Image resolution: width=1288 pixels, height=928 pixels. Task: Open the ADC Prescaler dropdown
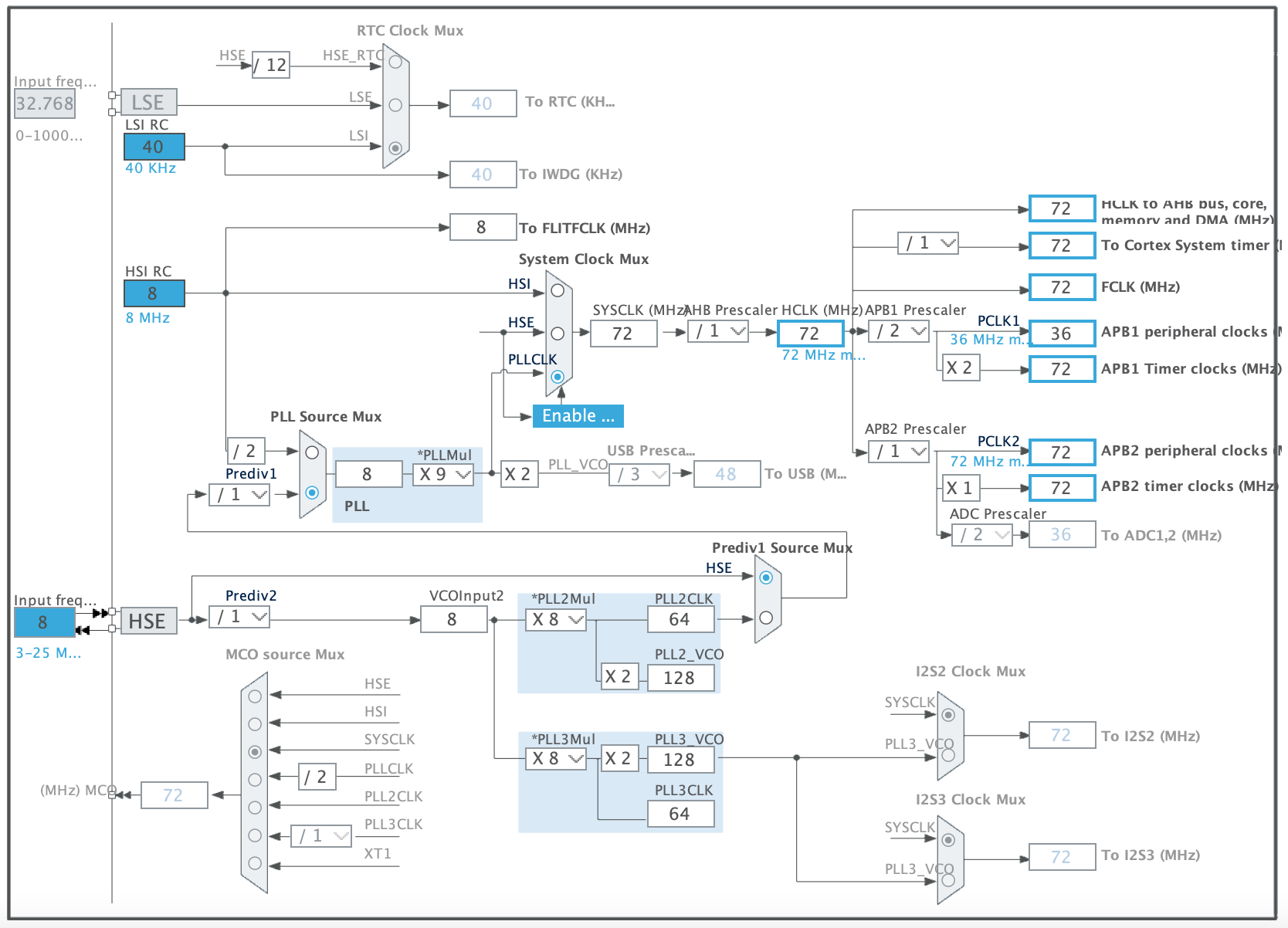pos(982,535)
